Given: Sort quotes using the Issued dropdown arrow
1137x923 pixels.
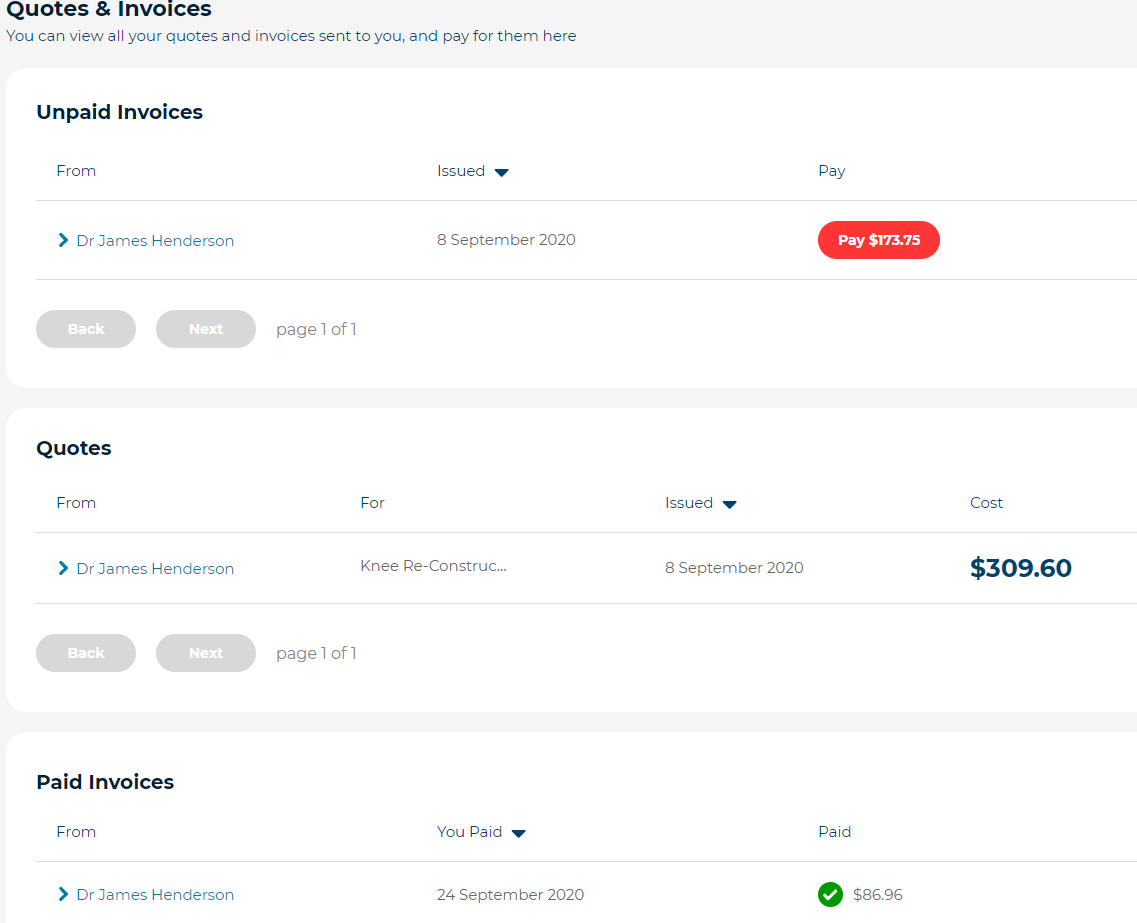Looking at the screenshot, I should pos(729,503).
